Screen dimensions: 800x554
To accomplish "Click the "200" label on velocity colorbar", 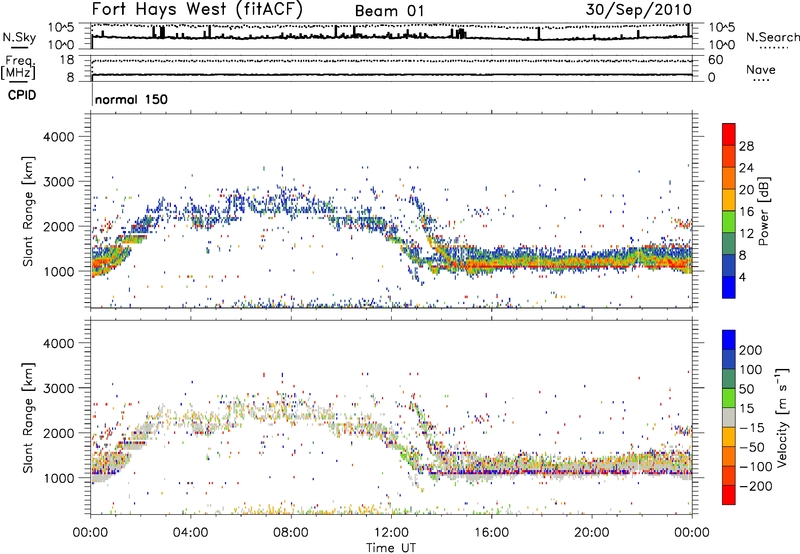I will [x=751, y=350].
